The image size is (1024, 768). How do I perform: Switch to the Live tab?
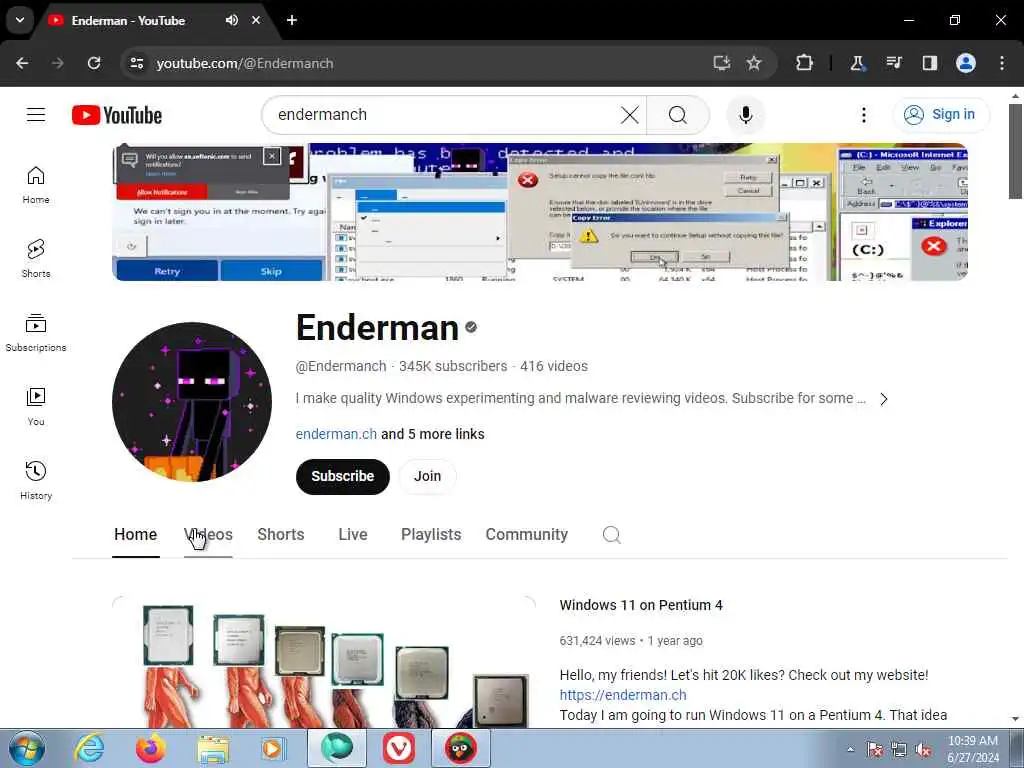point(353,535)
